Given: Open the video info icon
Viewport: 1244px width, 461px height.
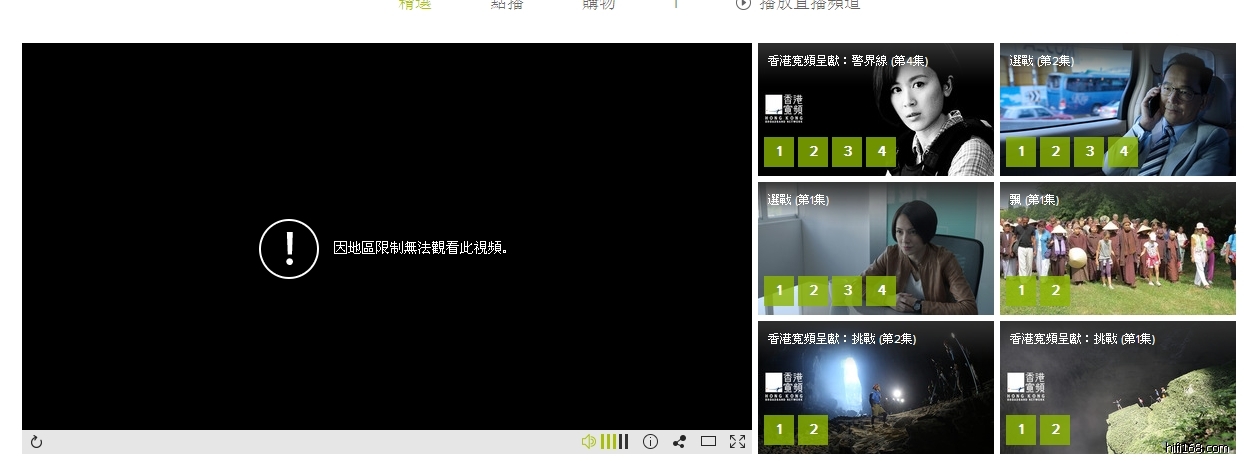Looking at the screenshot, I should coord(650,442).
